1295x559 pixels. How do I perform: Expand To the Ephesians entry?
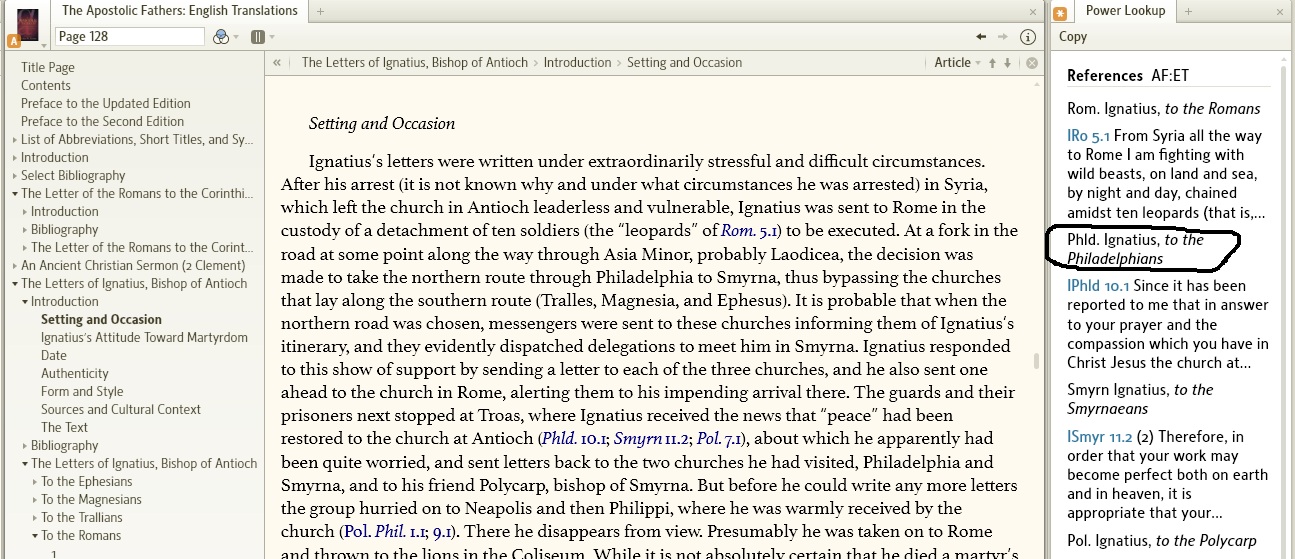[x=35, y=482]
